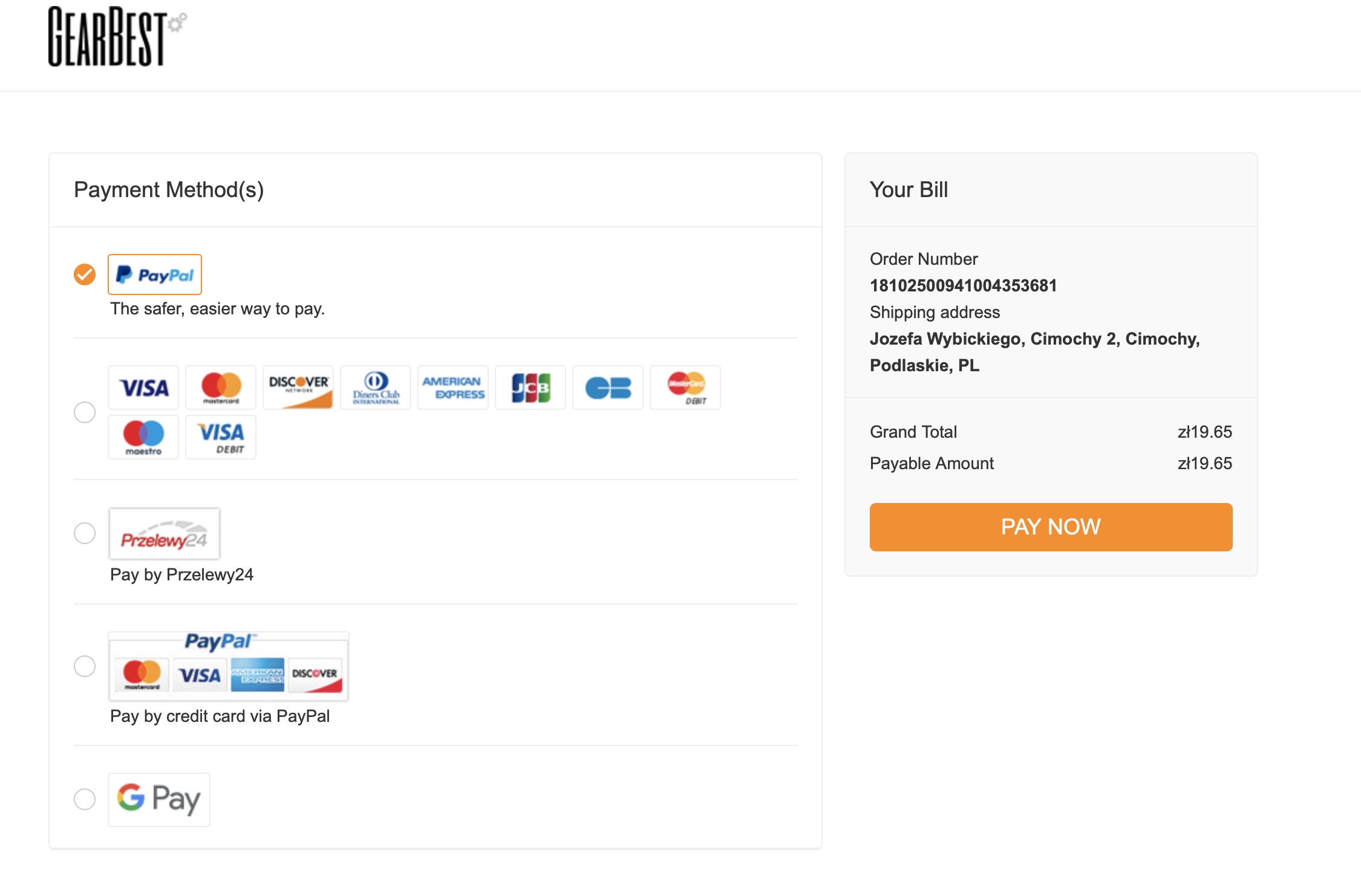Screen dimensions: 1361x896
Task: Click the blue CB card icon
Action: (x=608, y=388)
